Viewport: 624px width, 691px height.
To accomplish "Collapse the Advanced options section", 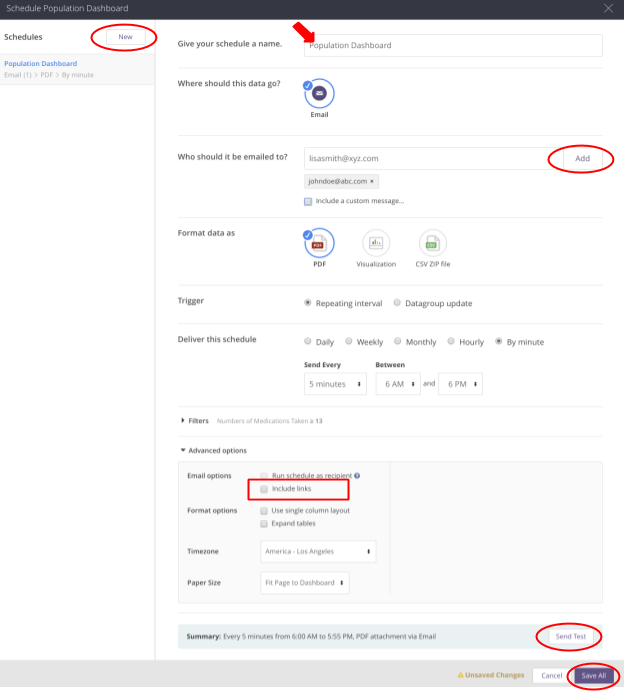I will (184, 450).
